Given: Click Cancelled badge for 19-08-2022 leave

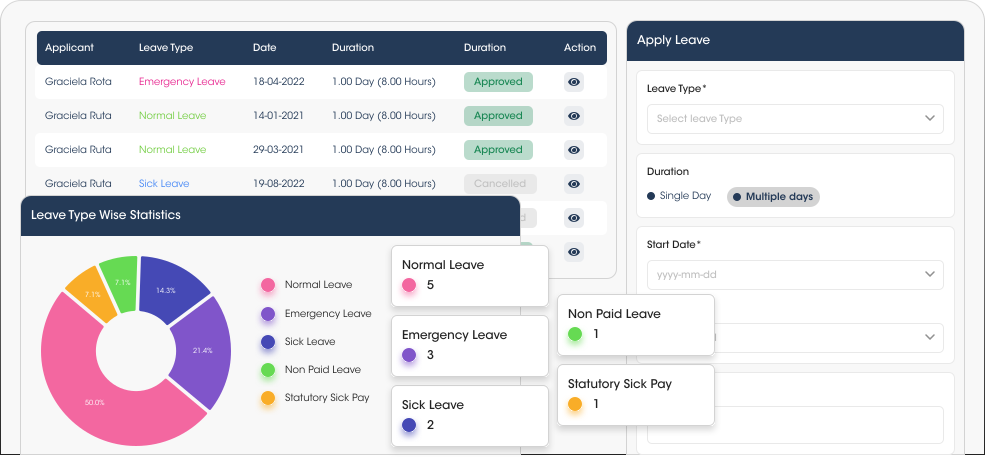Looking at the screenshot, I should pos(500,184).
